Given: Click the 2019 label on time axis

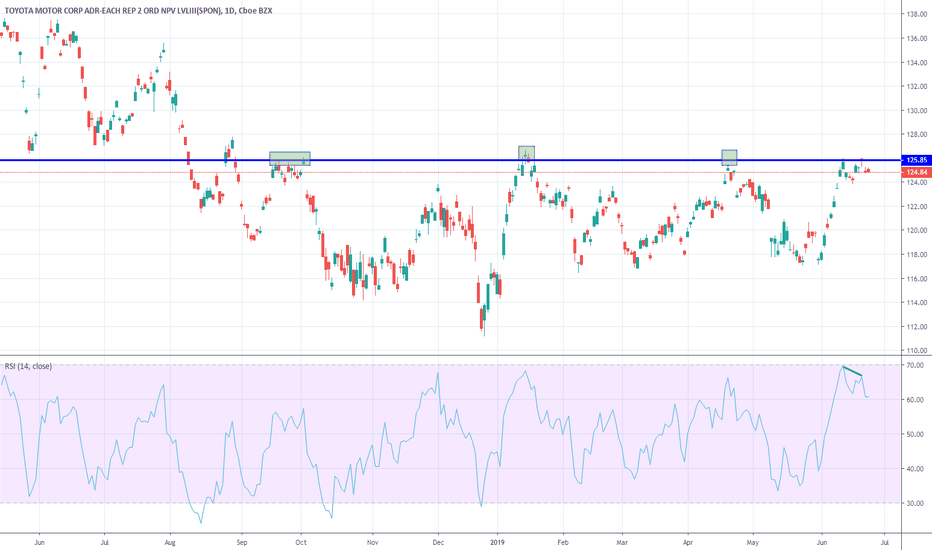Looking at the screenshot, I should click(498, 542).
